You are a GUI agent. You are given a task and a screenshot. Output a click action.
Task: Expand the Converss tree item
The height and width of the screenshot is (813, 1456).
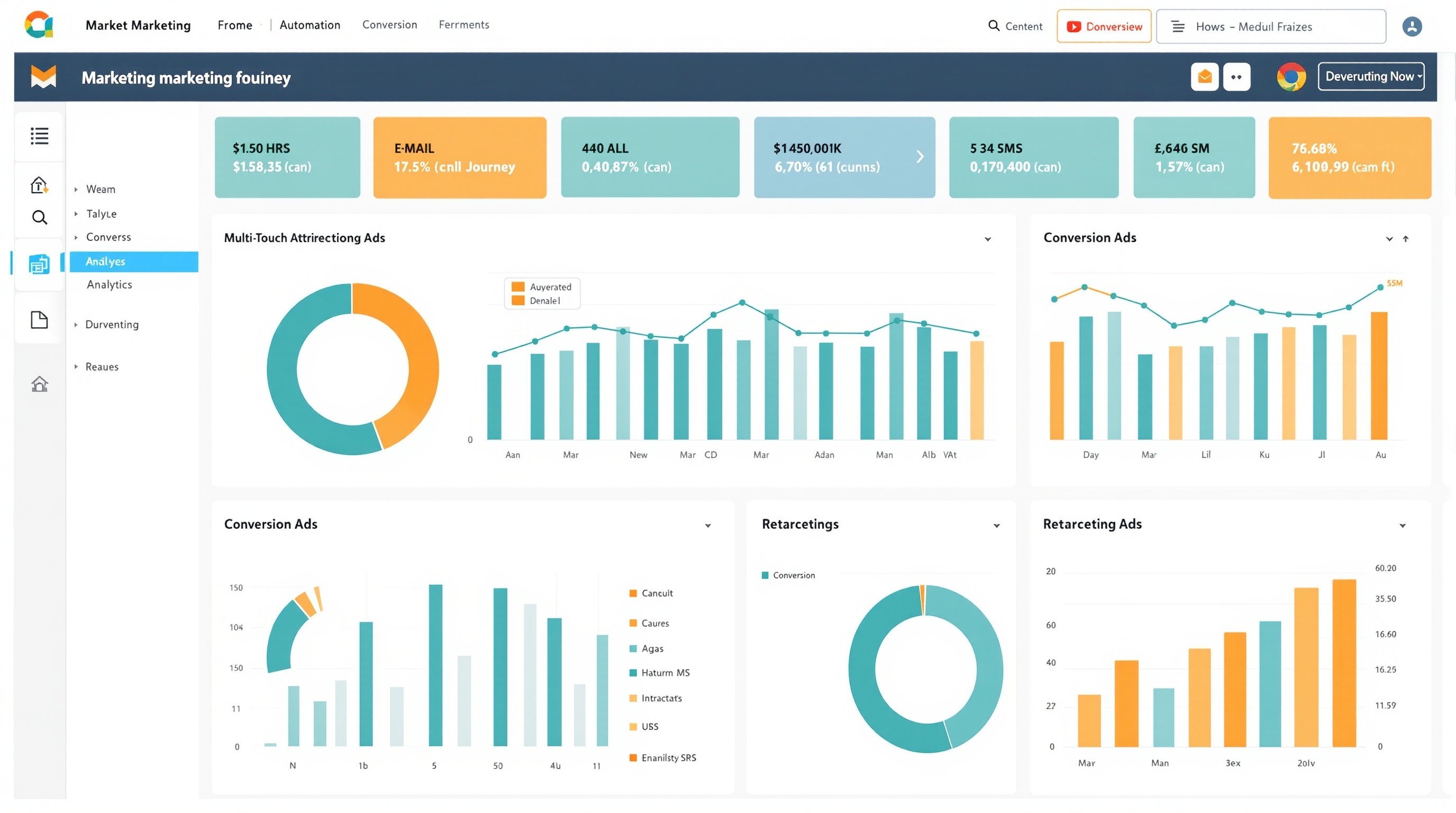pos(76,238)
